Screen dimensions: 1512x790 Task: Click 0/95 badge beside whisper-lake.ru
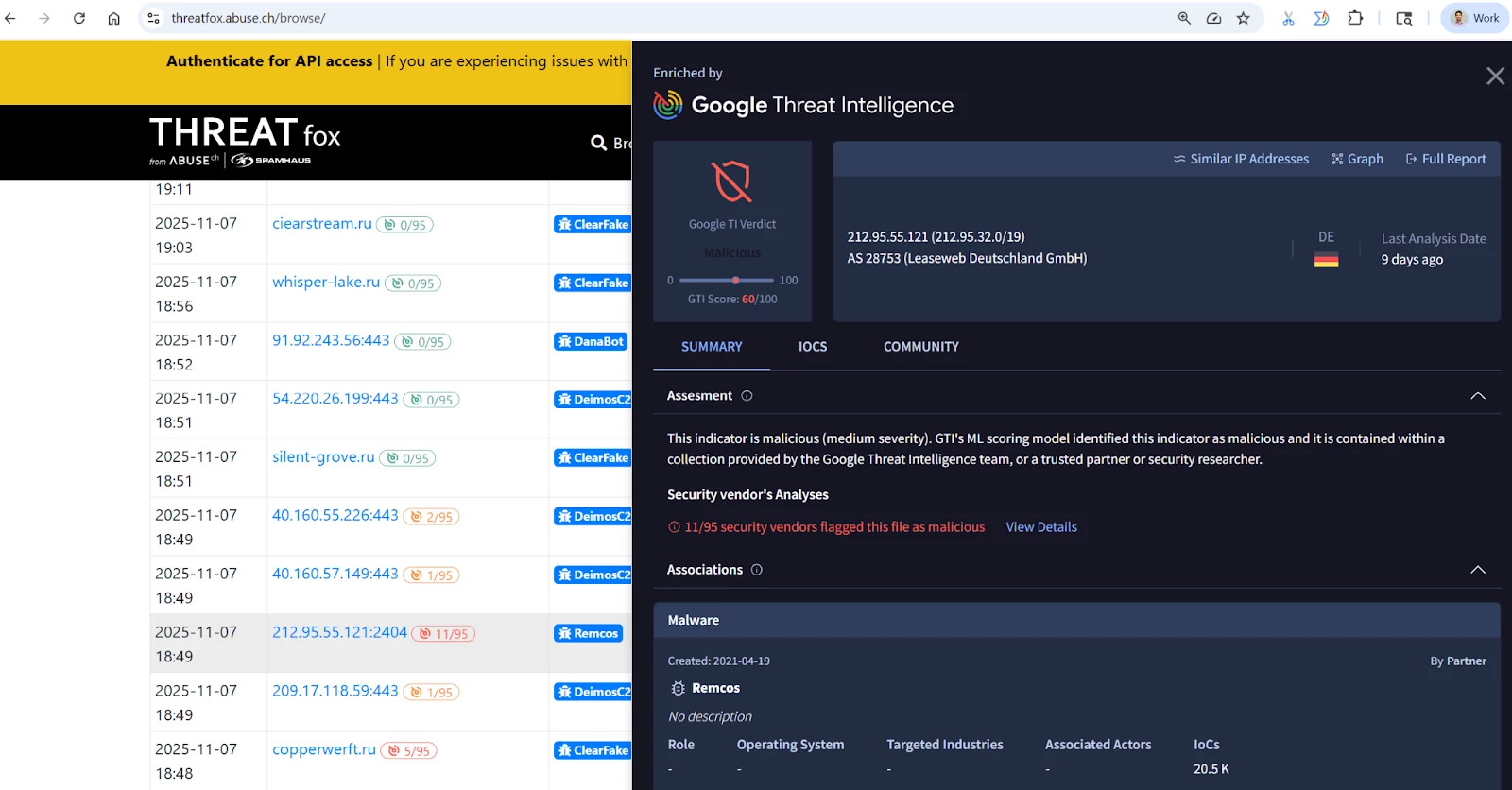point(413,283)
